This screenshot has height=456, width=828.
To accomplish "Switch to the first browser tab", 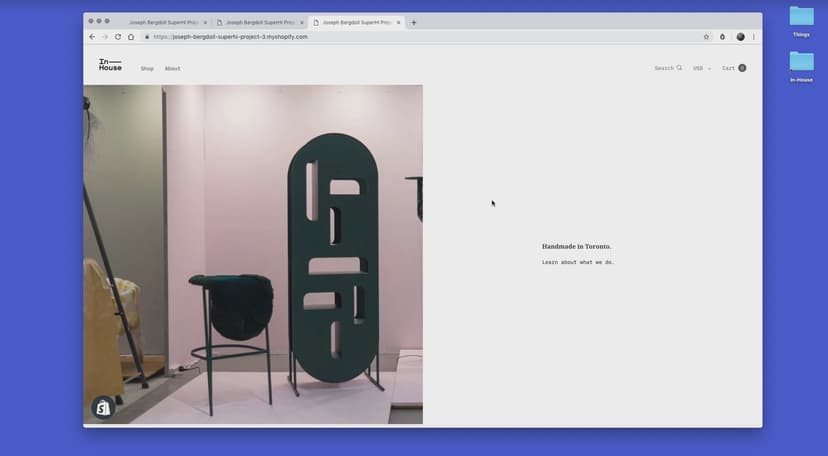I will 162,22.
